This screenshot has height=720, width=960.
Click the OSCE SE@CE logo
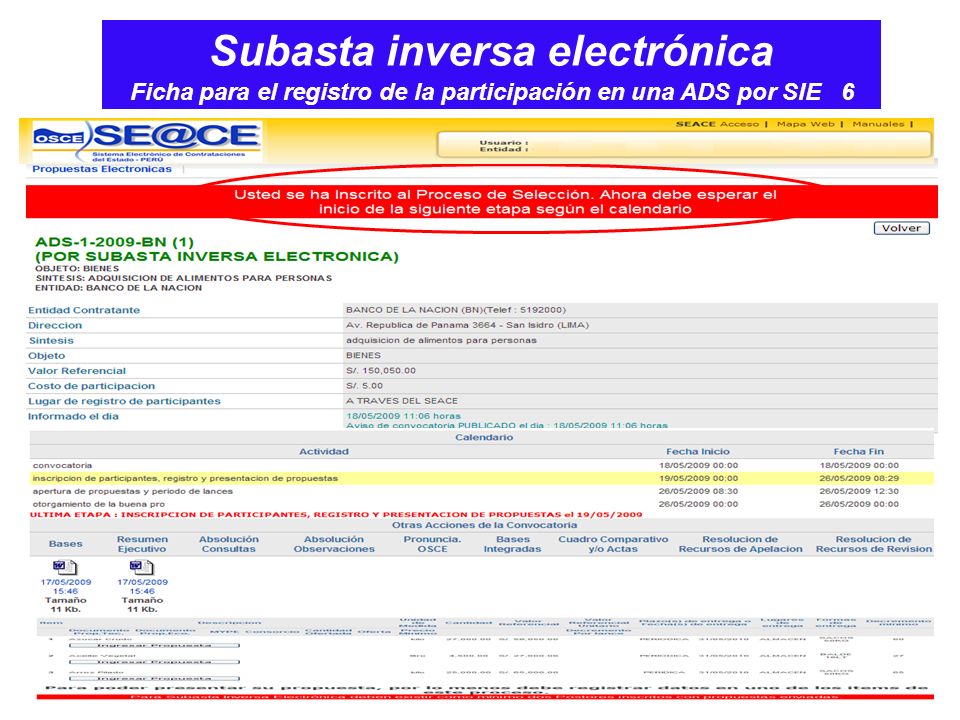146,141
